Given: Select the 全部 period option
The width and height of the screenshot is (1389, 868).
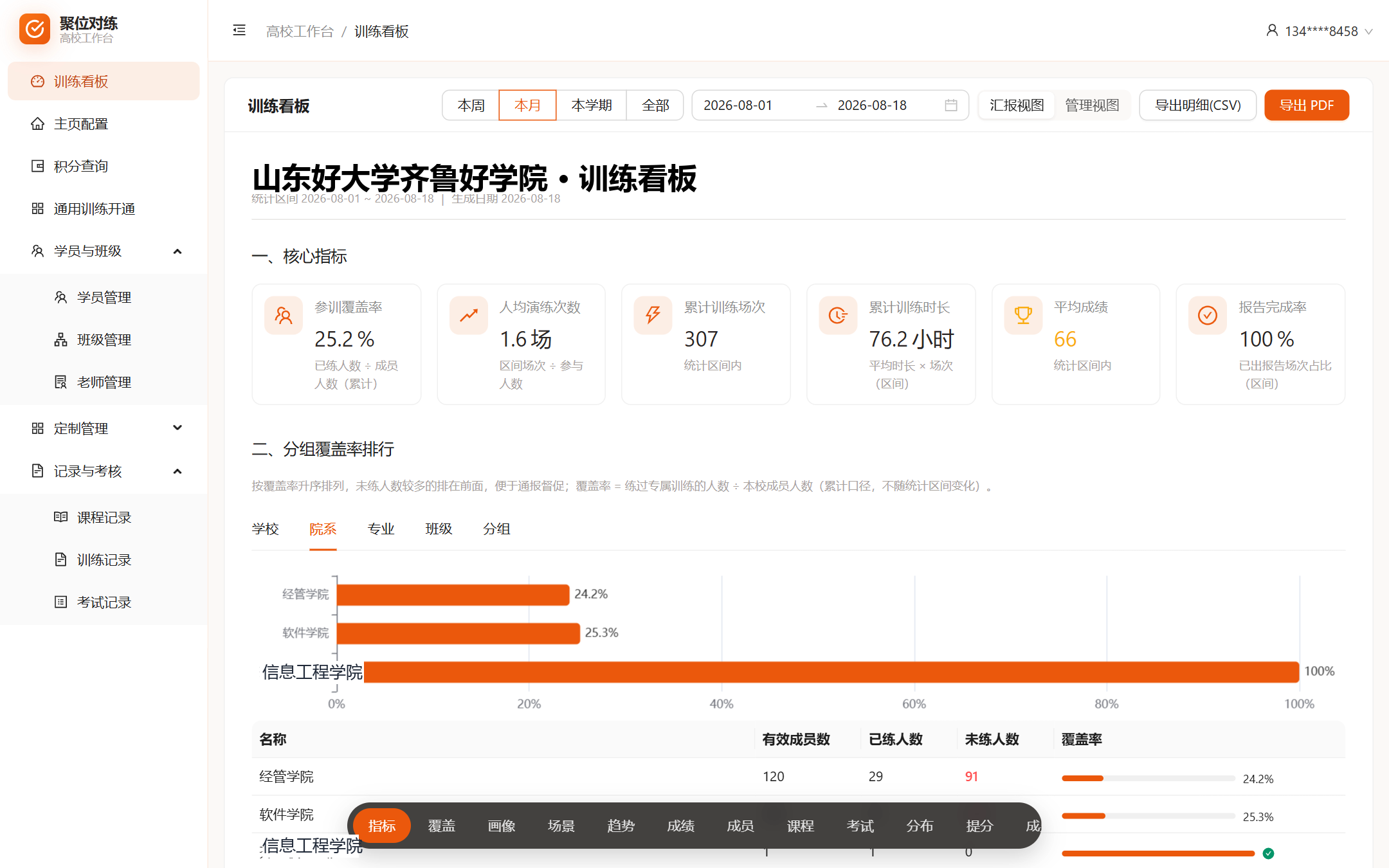Looking at the screenshot, I should coord(655,105).
